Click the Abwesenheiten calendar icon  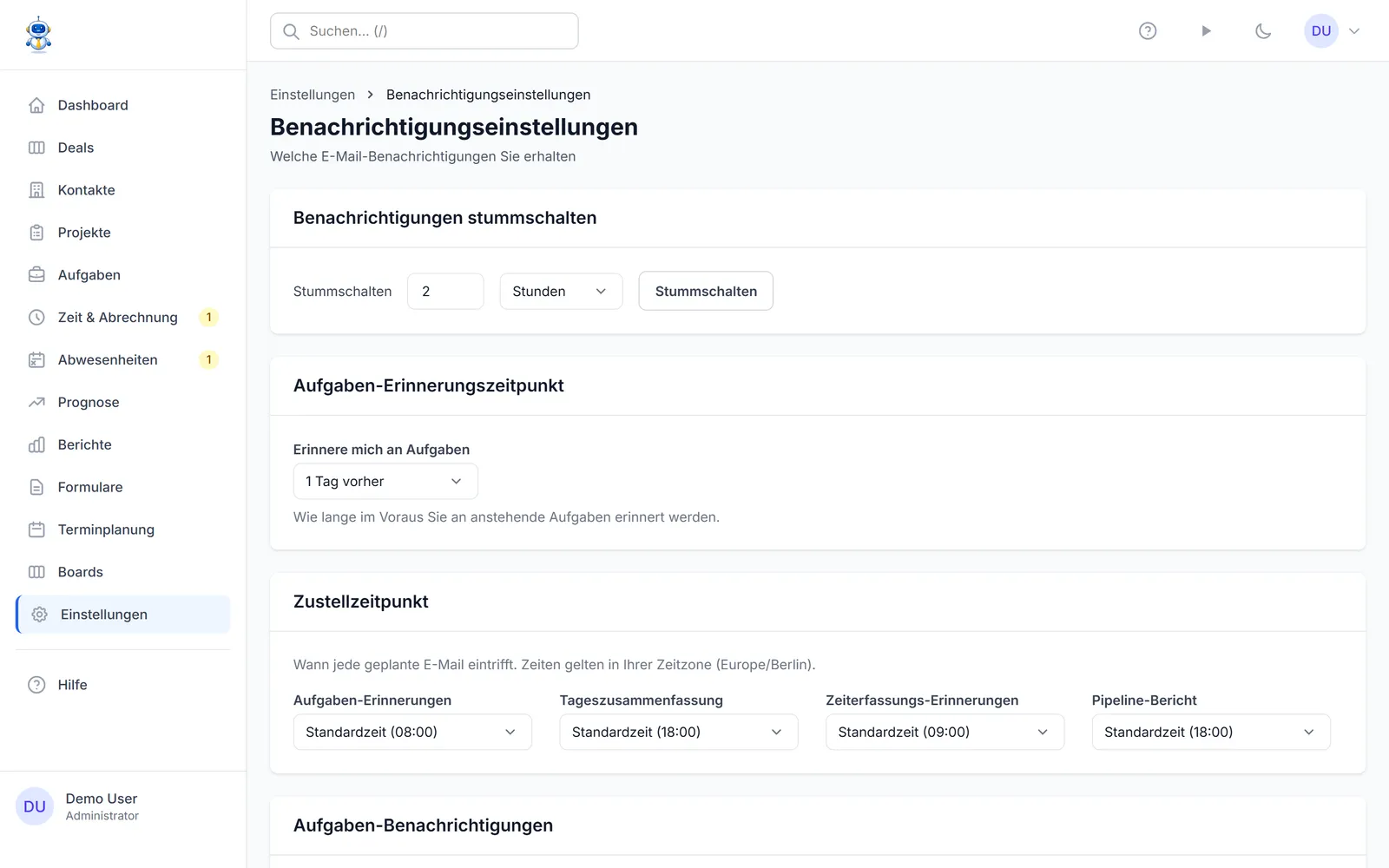[36, 360]
